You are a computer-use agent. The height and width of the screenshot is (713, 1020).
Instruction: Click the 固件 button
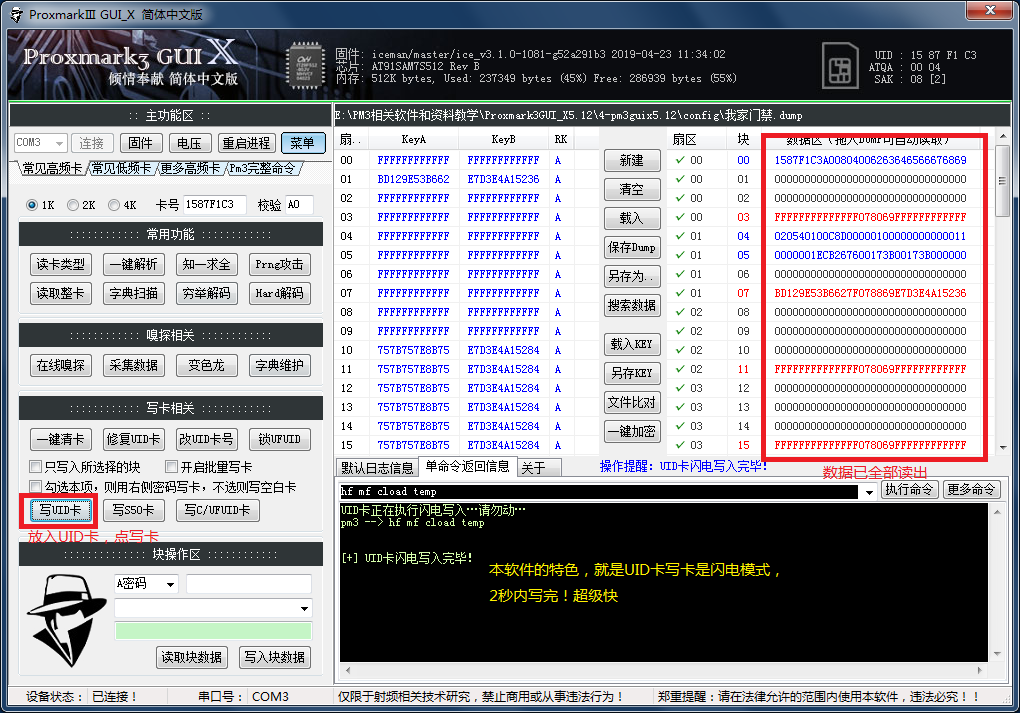tap(141, 142)
